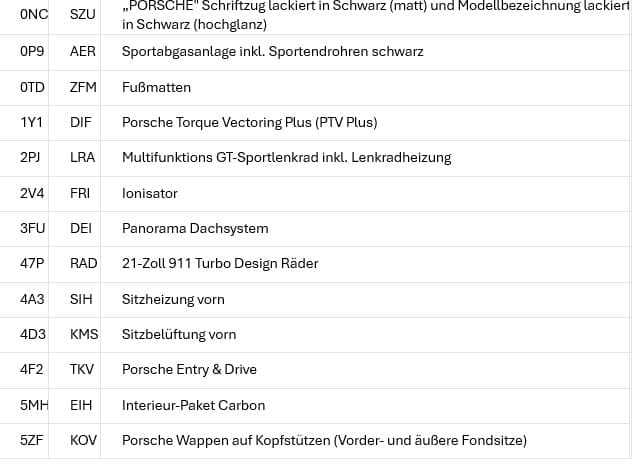This screenshot has width=633, height=459.
Task: Click the Fußmatten row text
Action: pos(156,88)
